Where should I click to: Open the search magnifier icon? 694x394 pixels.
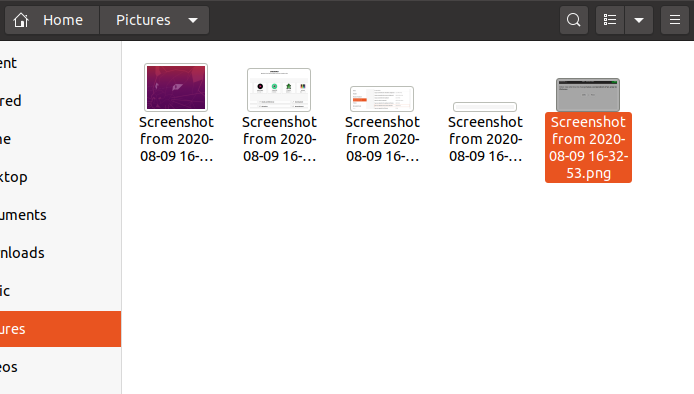coord(574,20)
